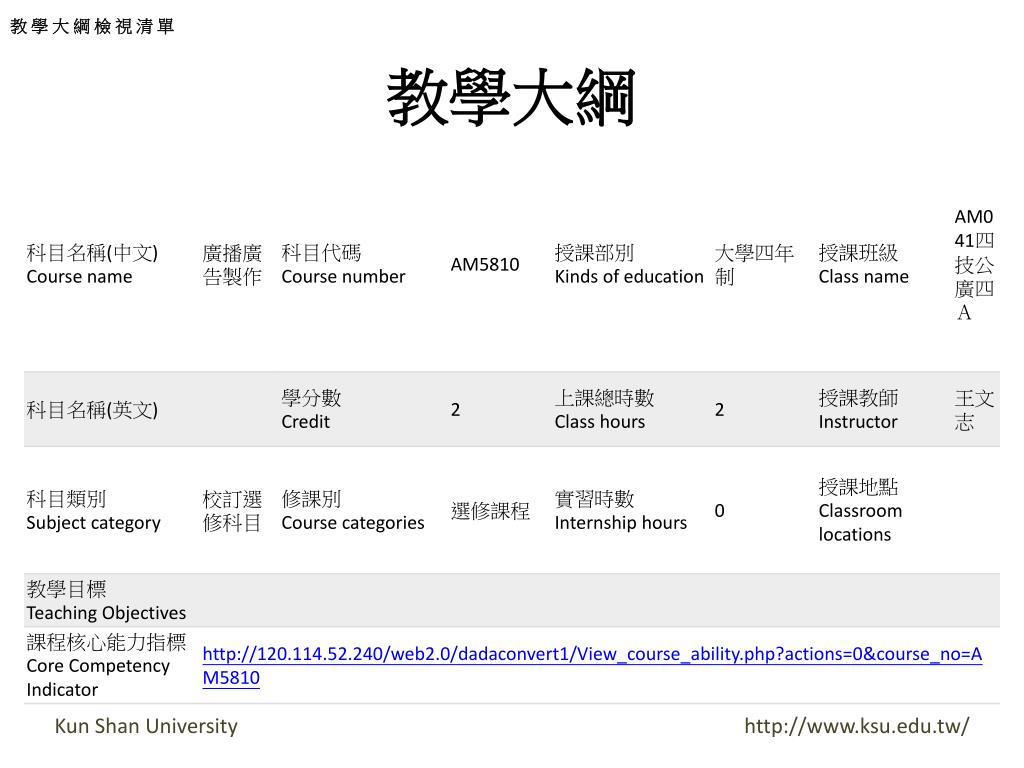Click the Instructor label
Screen dimensions: 1024x768
pyautogui.click(x=858, y=410)
